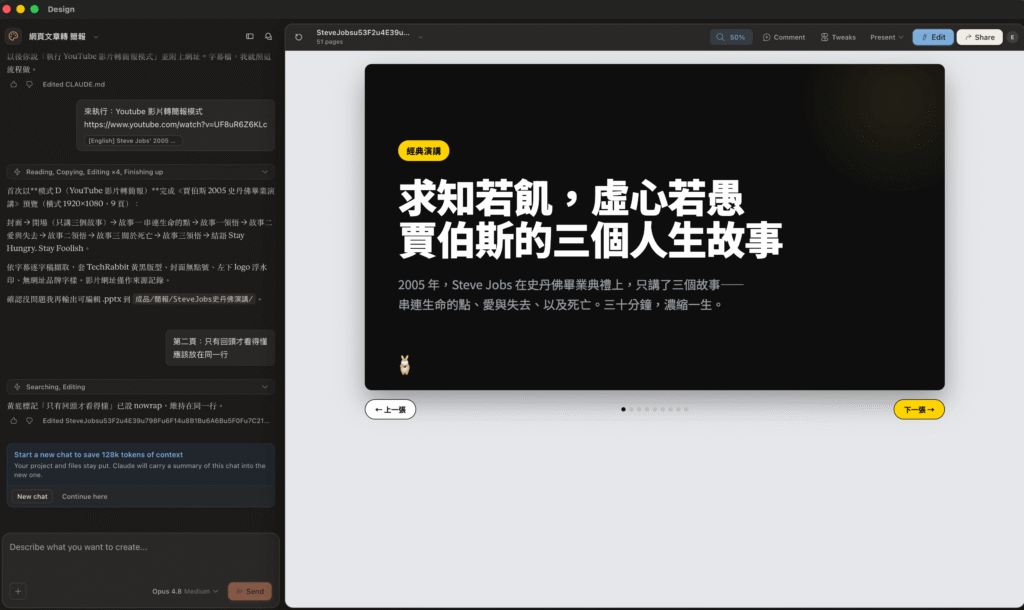The image size is (1024, 610).
Task: Click lightning icon beside Reading, Copying
Action: 17,172
